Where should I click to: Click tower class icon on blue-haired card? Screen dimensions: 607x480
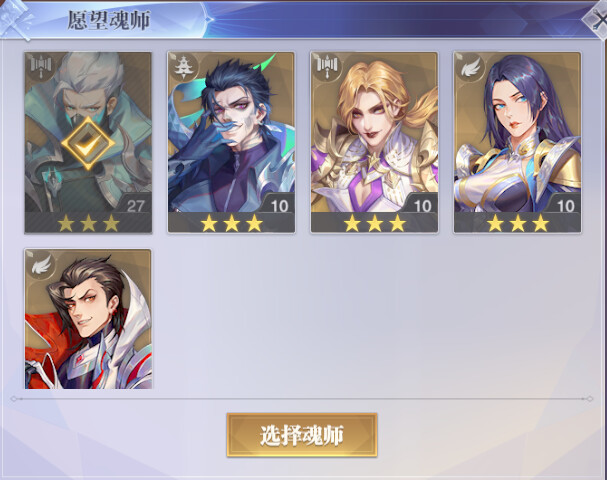[x=183, y=66]
